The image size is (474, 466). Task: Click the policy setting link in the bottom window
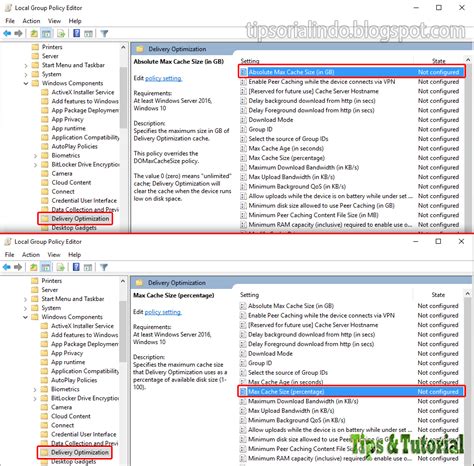click(x=163, y=312)
